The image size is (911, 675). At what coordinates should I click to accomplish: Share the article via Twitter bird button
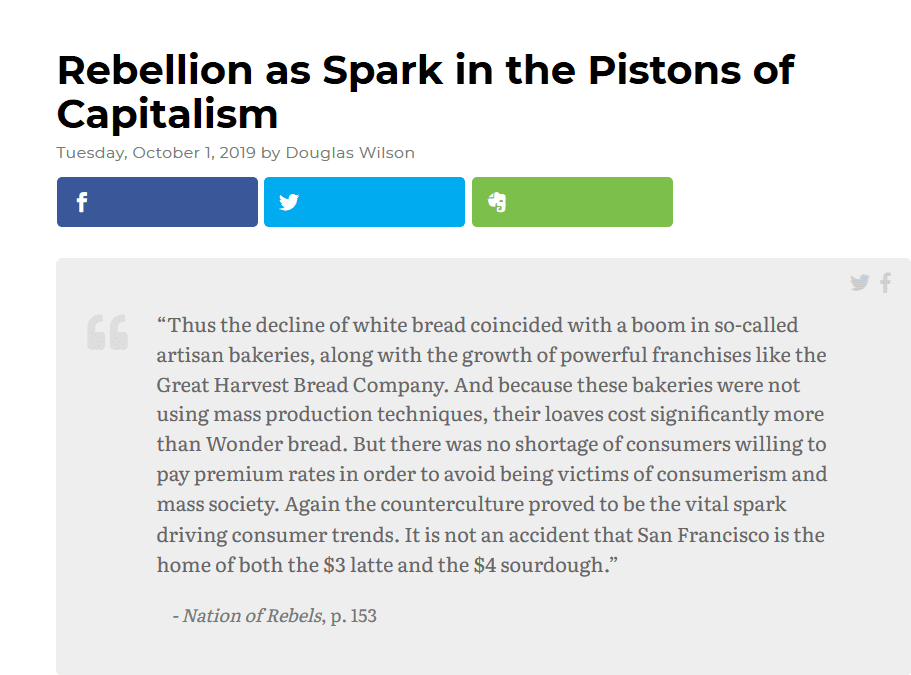(289, 202)
